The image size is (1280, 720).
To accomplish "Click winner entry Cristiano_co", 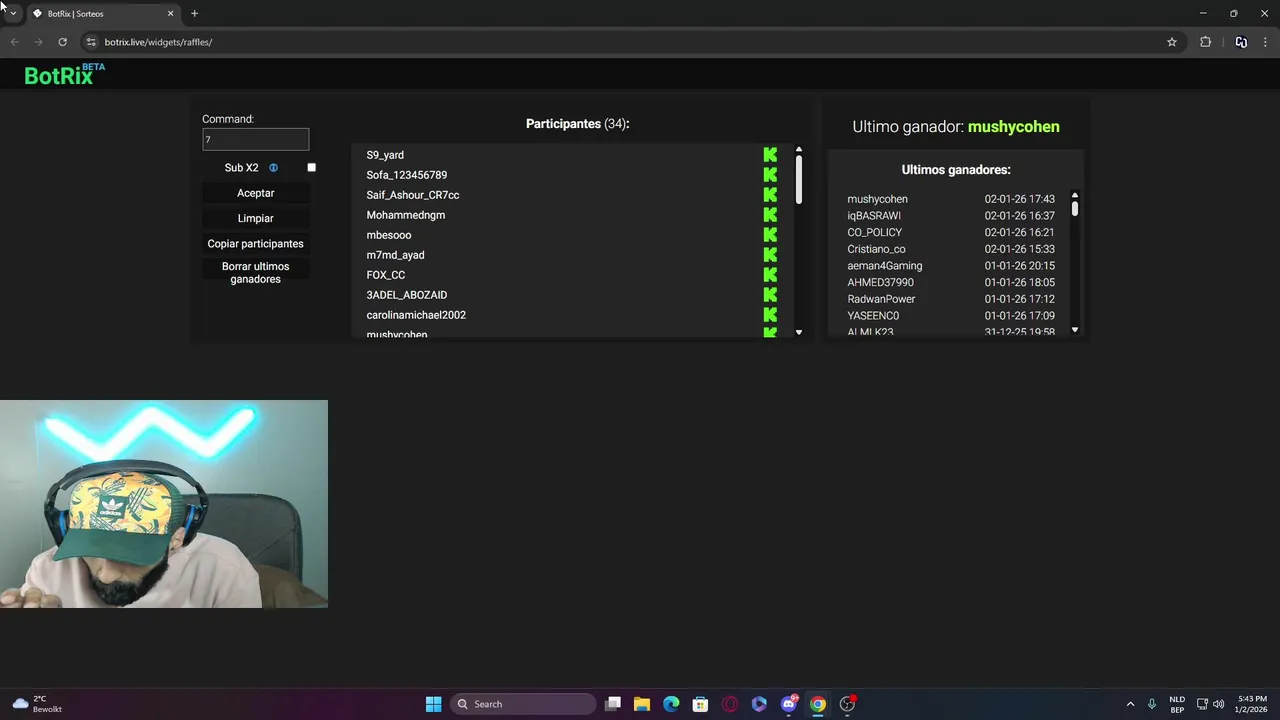I will tap(876, 249).
